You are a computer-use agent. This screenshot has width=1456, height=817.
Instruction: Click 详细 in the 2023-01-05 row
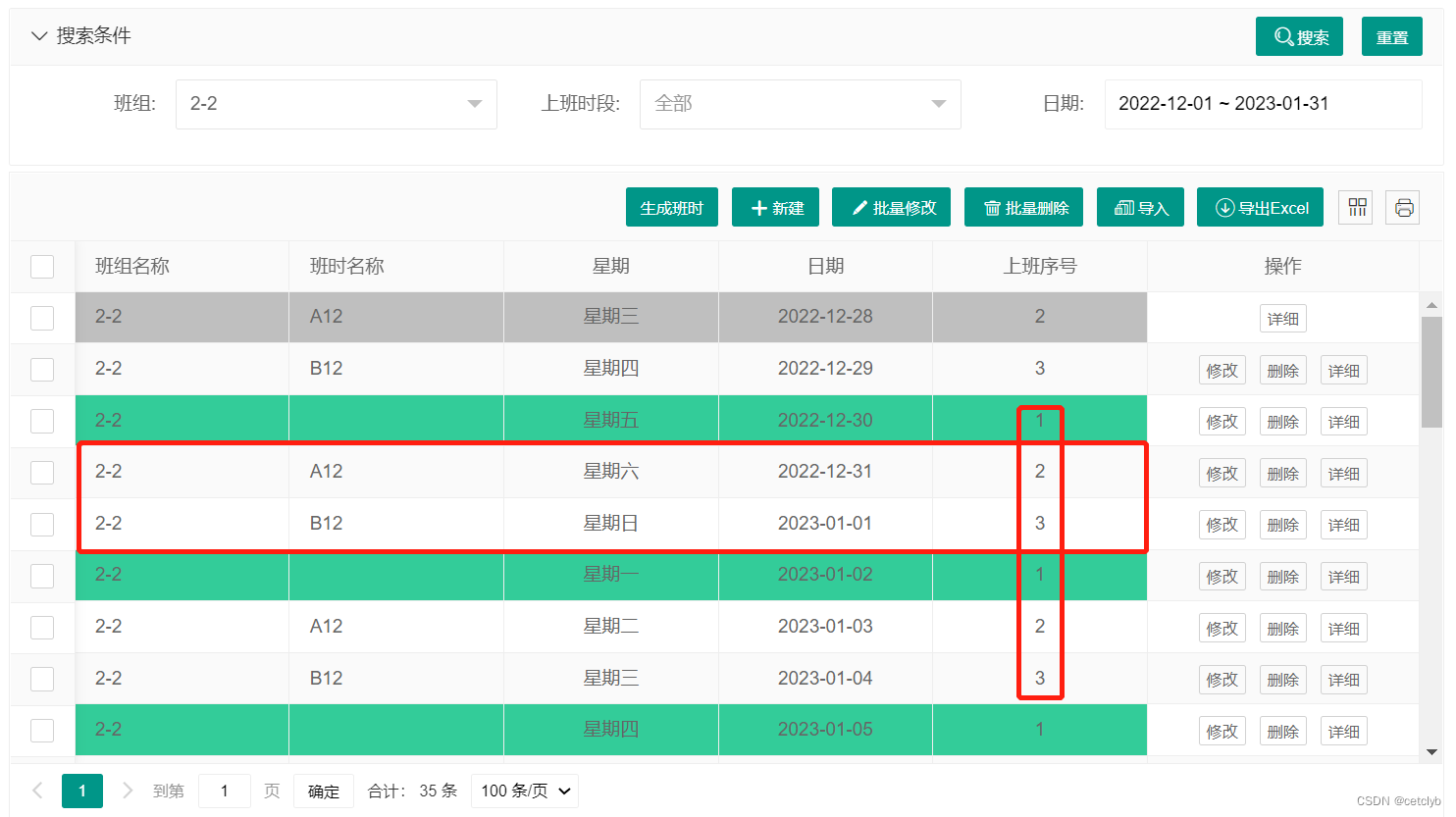(1343, 732)
